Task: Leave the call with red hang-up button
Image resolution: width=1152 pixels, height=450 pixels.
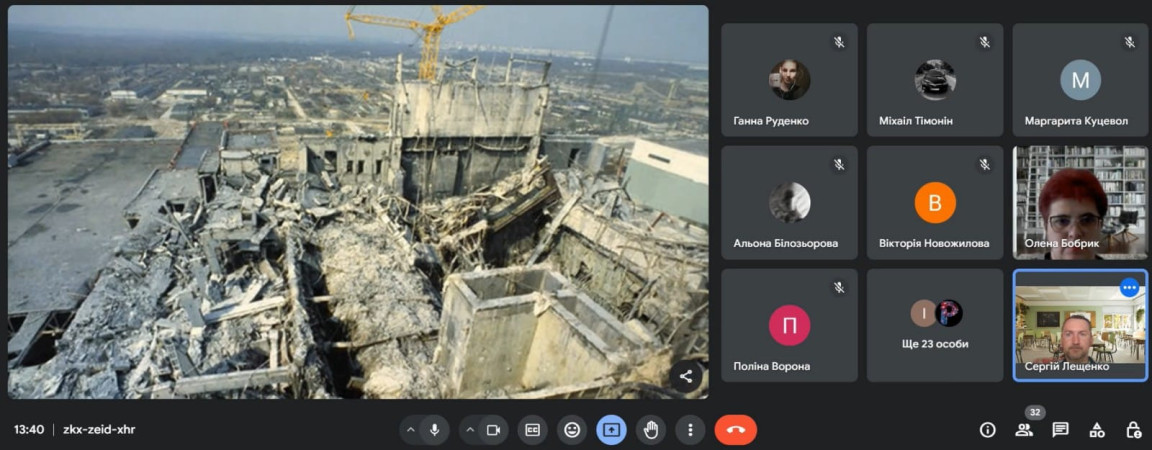Action: pyautogui.click(x=735, y=430)
